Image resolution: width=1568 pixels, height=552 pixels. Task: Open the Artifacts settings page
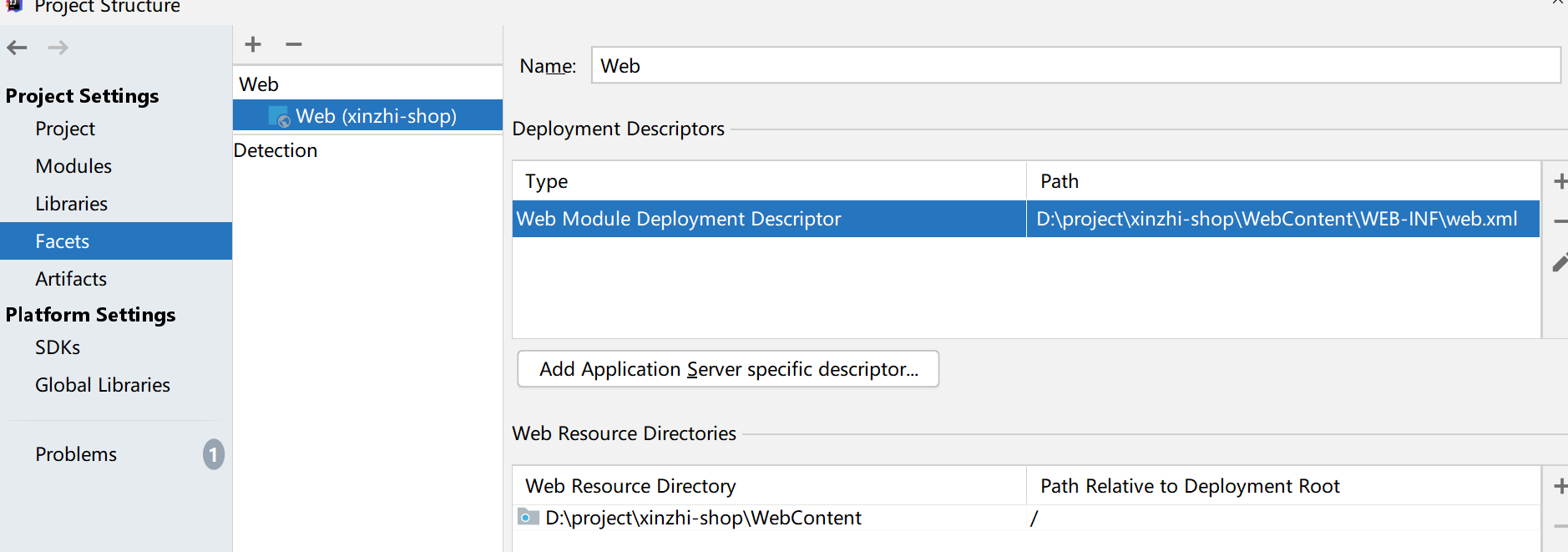coord(71,279)
